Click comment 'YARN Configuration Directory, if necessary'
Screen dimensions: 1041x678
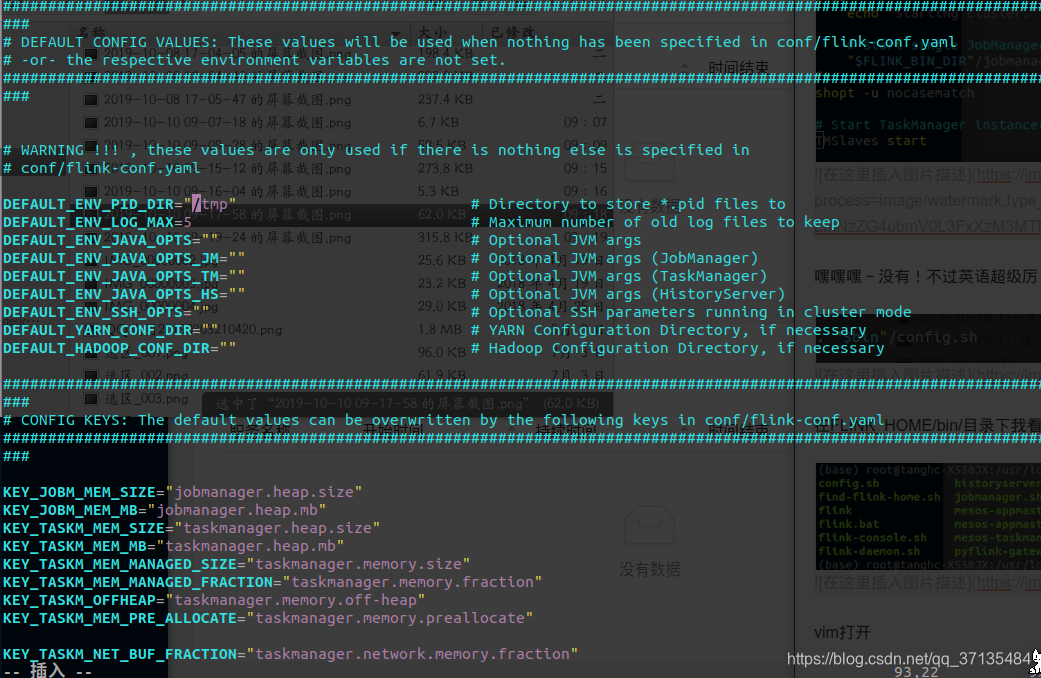[x=669, y=329]
